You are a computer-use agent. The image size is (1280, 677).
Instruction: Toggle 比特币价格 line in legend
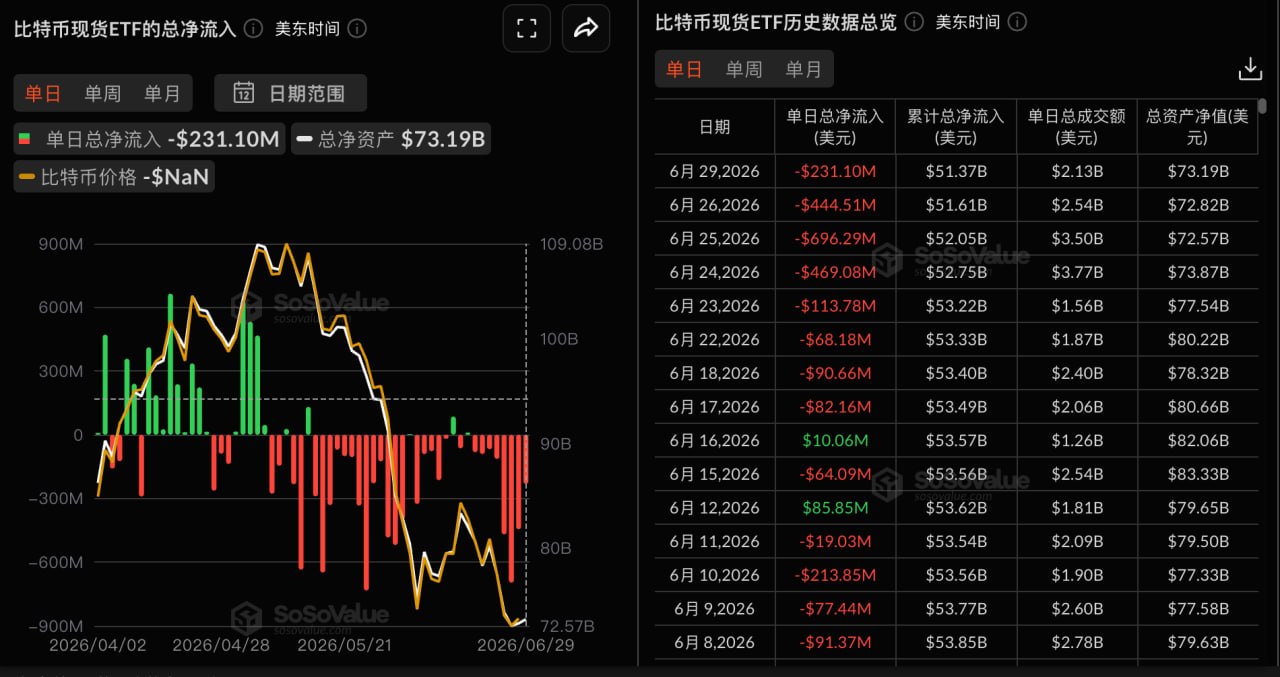pos(114,177)
